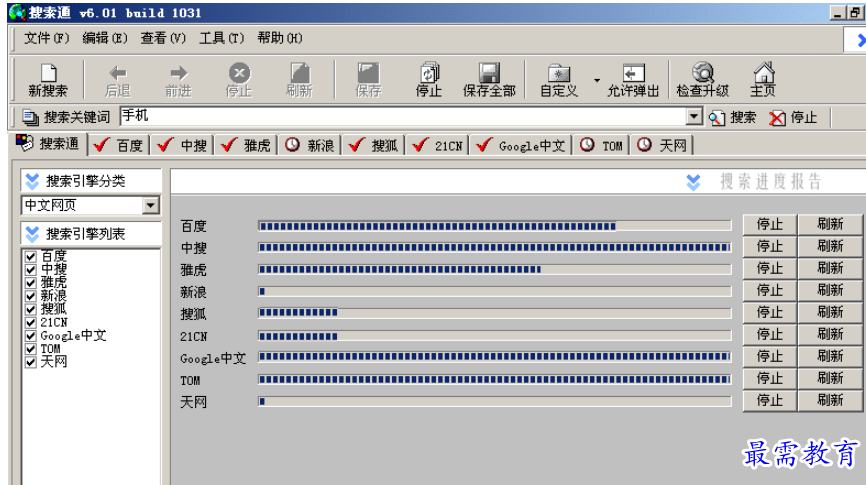Uncheck the 雅虎 engine checkbox
Screen dimensions: 866x485
pos(31,283)
